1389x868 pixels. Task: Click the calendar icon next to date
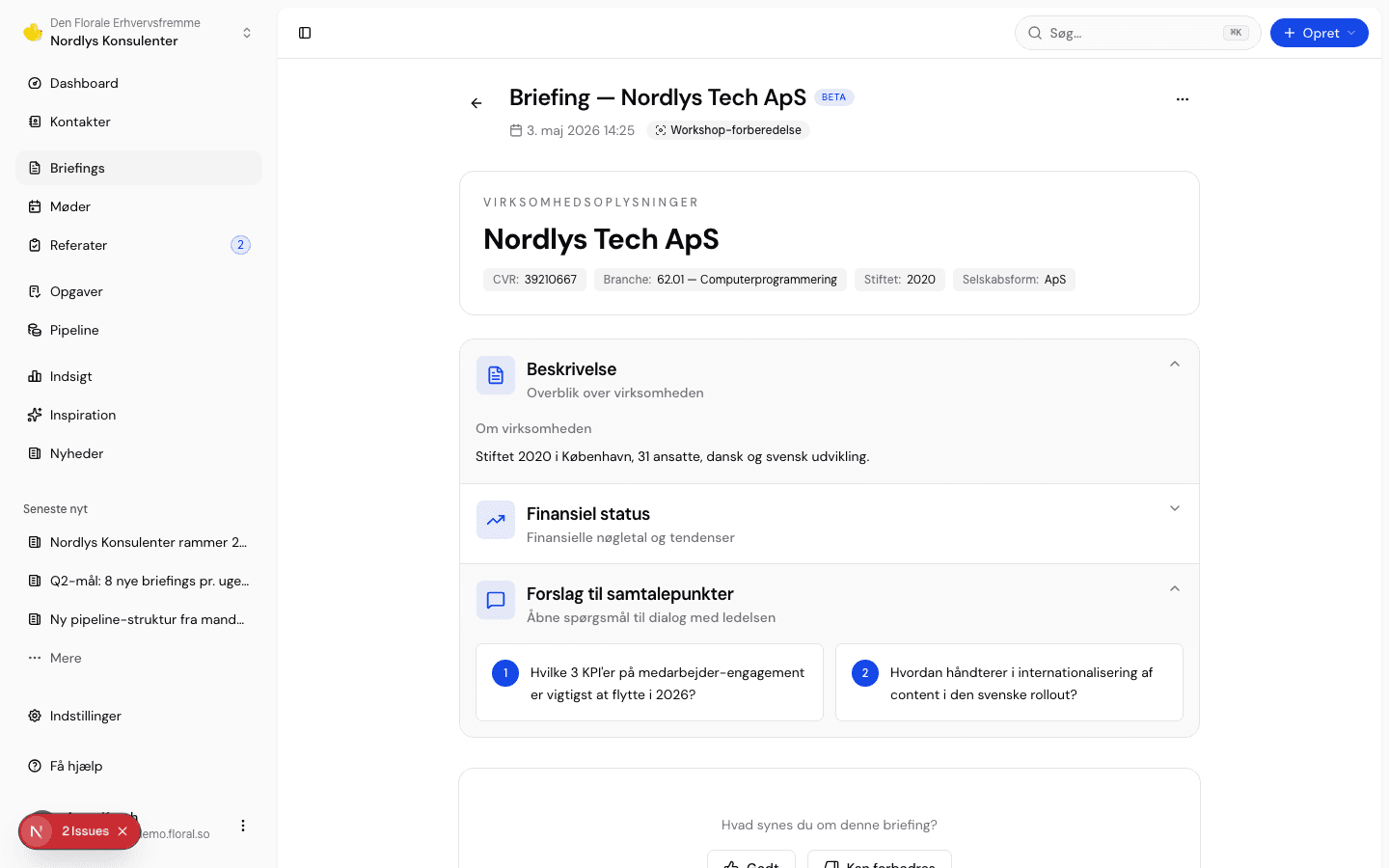516,130
